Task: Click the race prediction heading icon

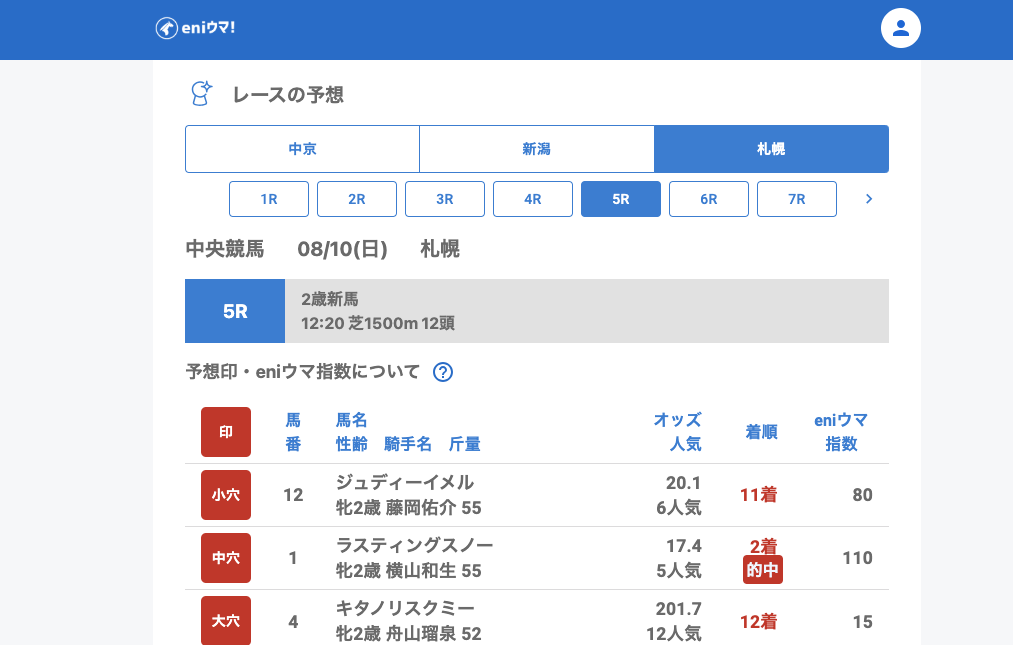Action: 202,94
